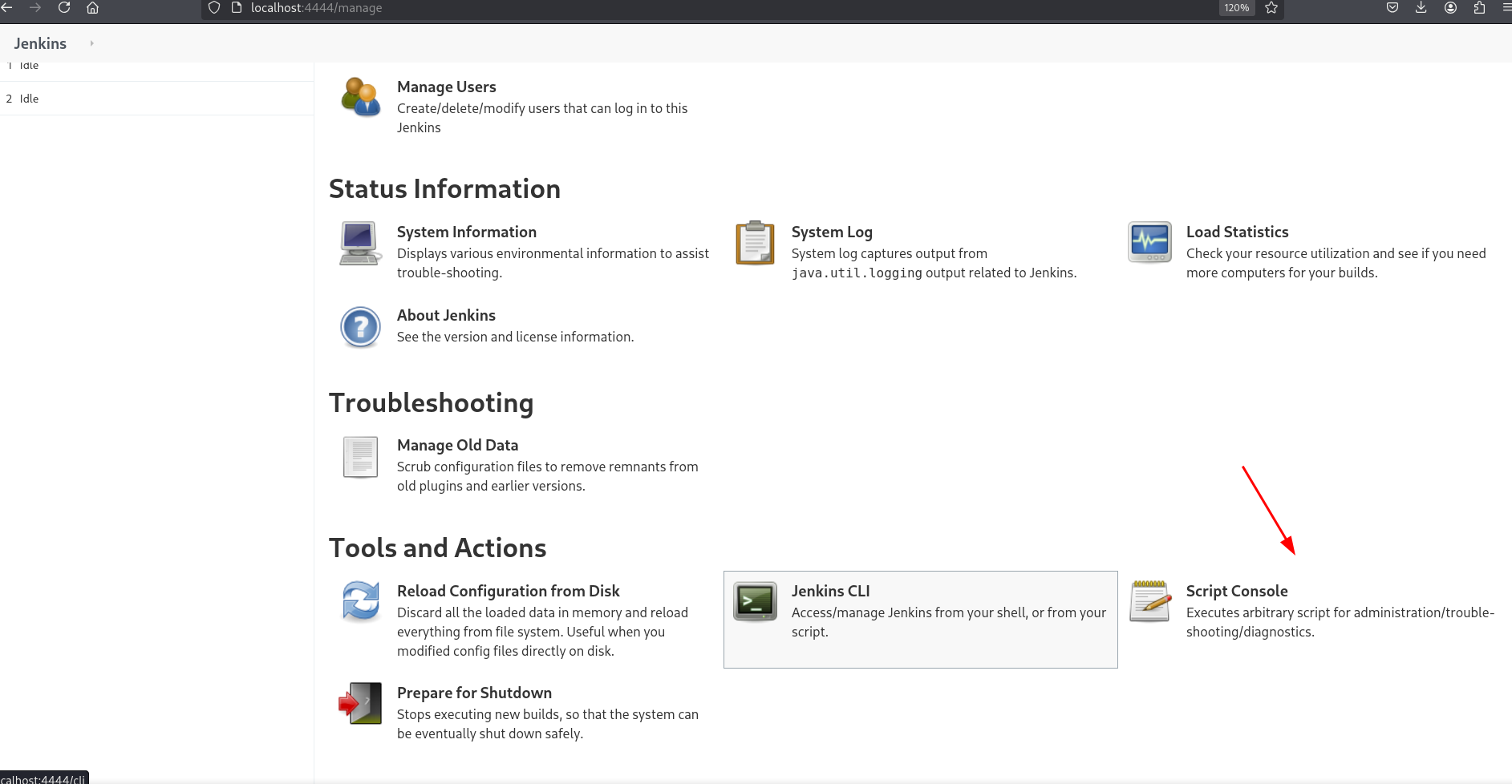
Task: Bookmark this page with the star icon
Action: 1271,8
